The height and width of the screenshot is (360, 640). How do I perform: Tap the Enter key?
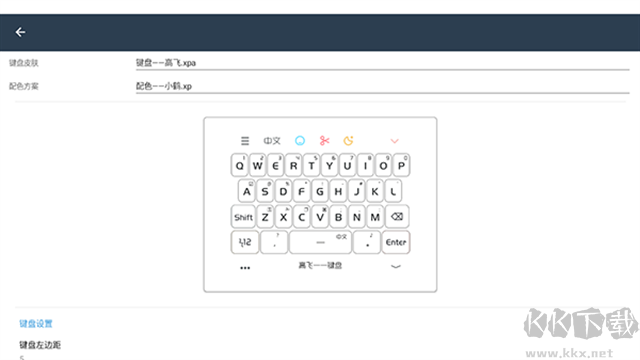pos(396,242)
